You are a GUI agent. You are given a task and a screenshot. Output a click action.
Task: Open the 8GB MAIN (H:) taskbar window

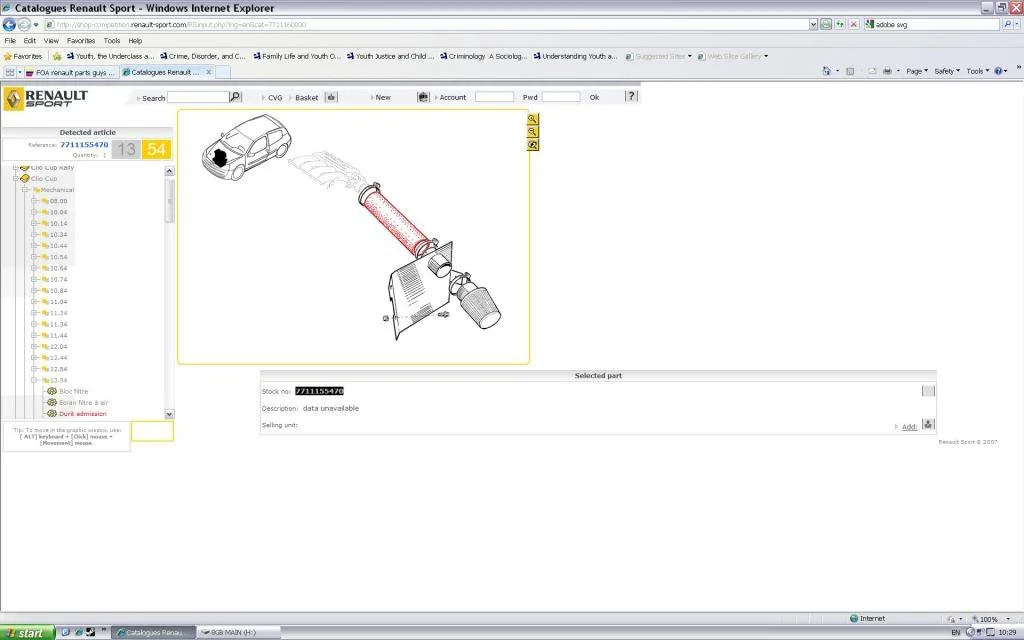[238, 633]
